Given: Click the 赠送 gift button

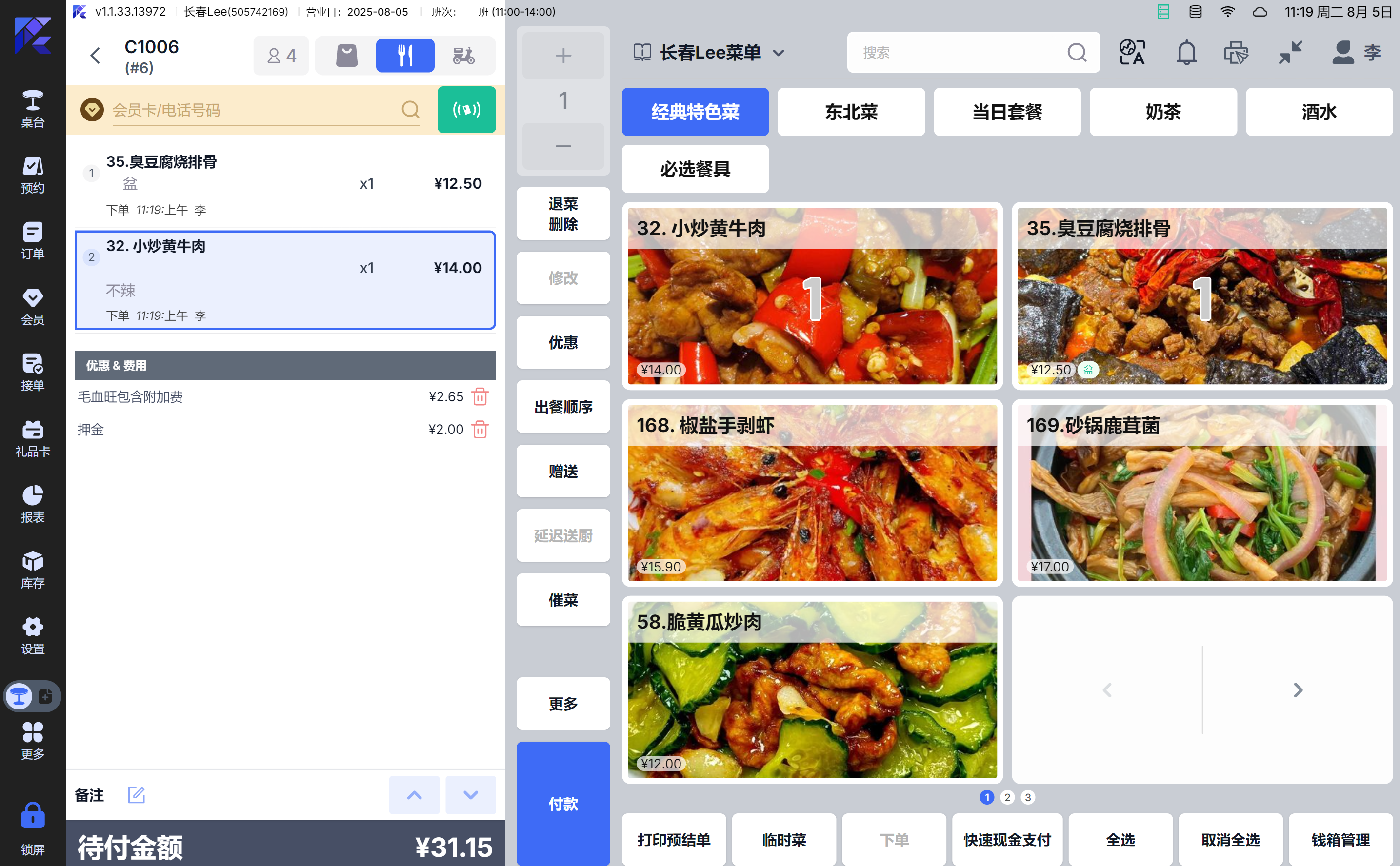Looking at the screenshot, I should coord(563,472).
